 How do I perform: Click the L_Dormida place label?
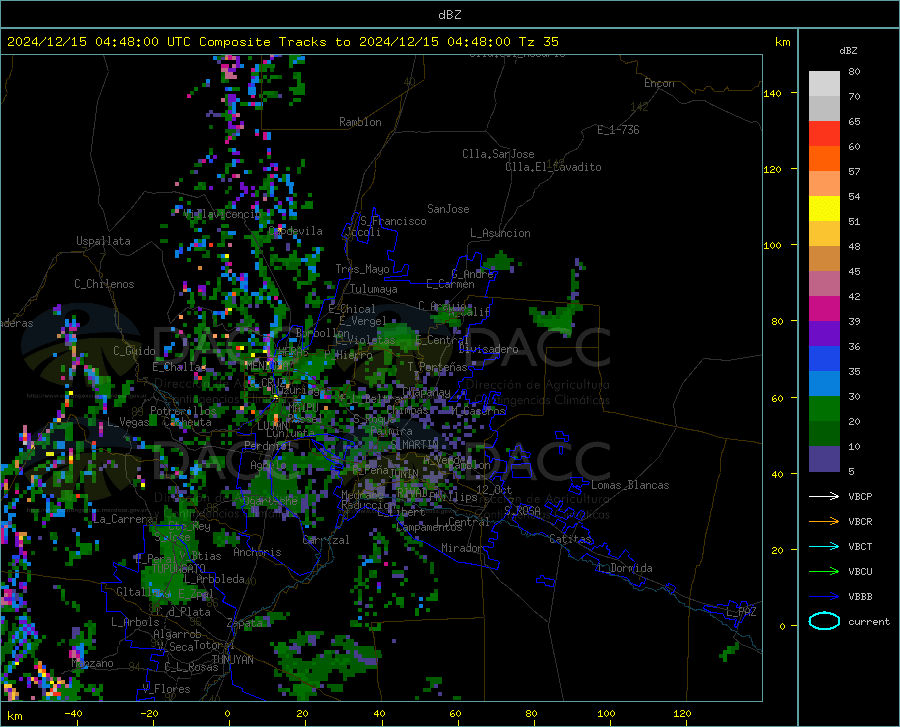pyautogui.click(x=625, y=568)
